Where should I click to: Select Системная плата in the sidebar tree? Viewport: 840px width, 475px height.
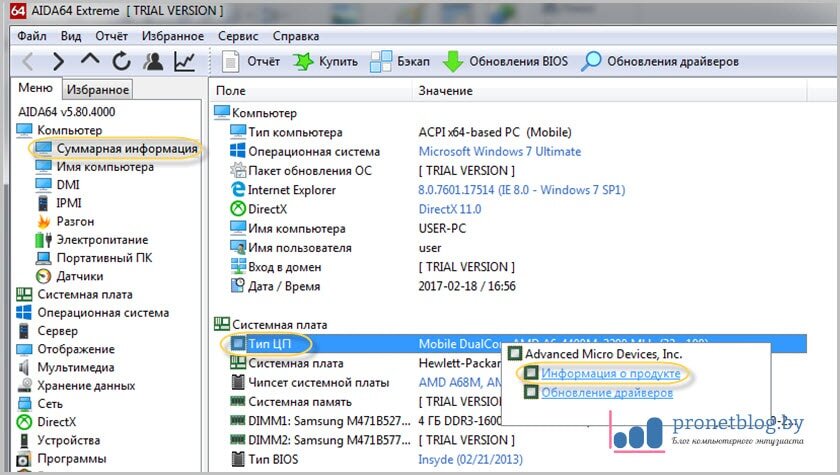pos(74,294)
